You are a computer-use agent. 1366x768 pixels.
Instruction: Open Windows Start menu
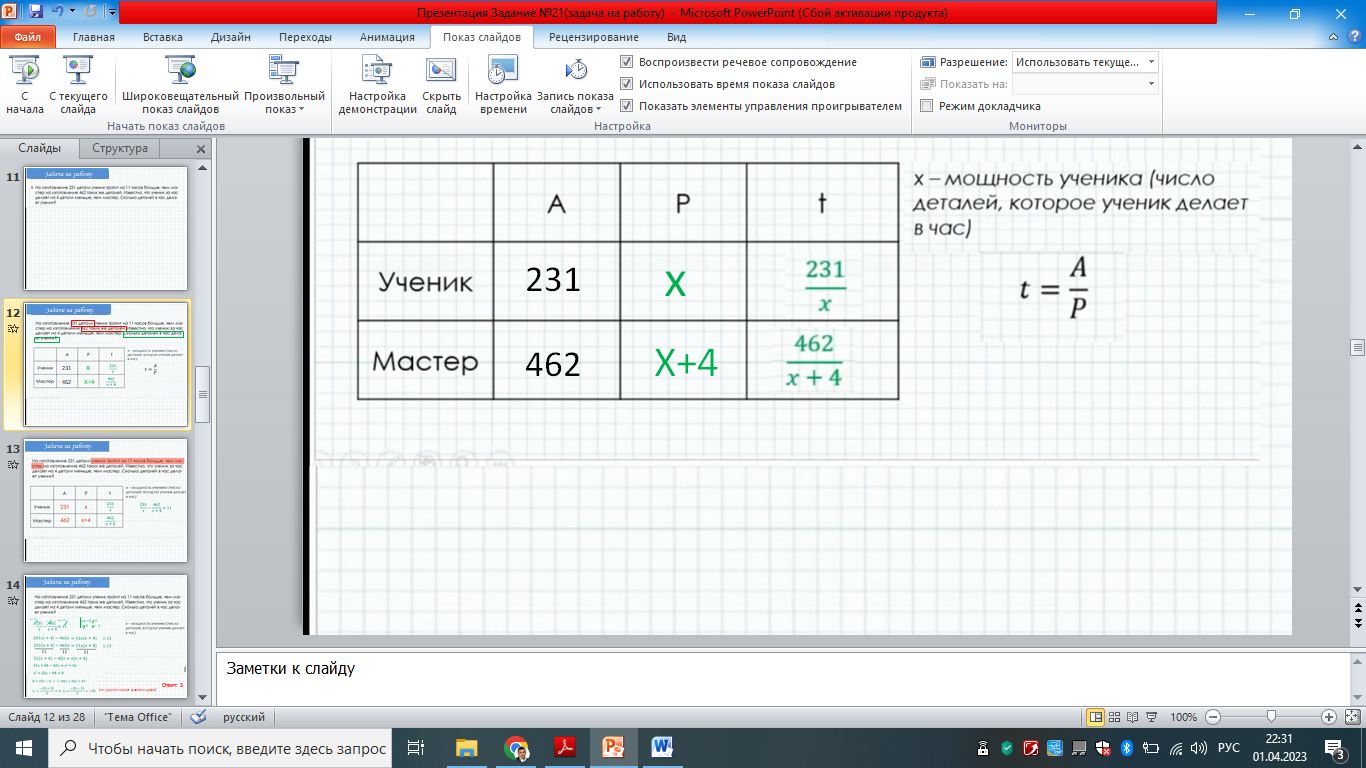tap(22, 747)
